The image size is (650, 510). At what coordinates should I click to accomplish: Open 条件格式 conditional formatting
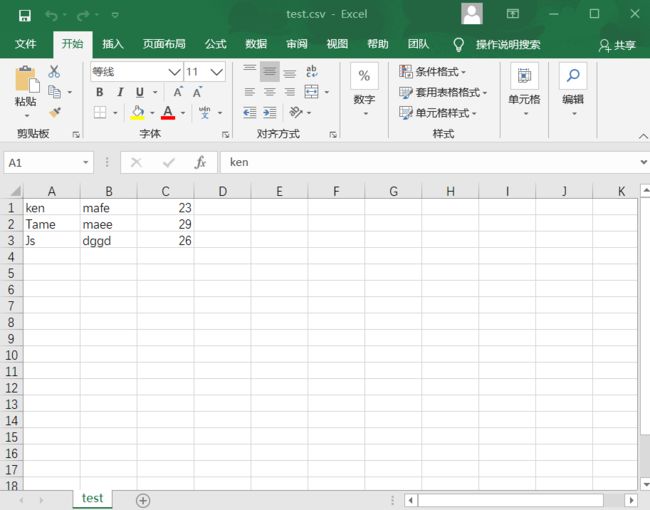point(432,71)
